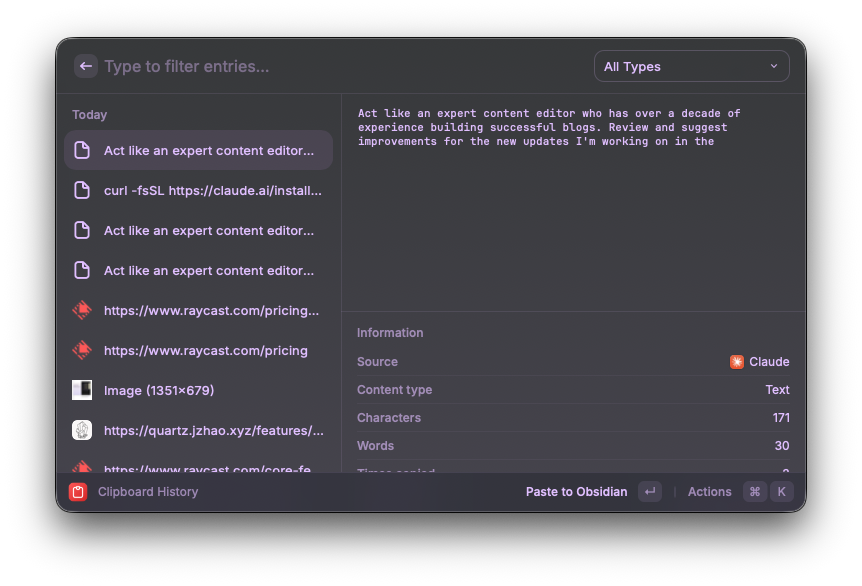
Task: Click the quartz.jzhao.xyz entry's site icon
Action: pyautogui.click(x=82, y=430)
